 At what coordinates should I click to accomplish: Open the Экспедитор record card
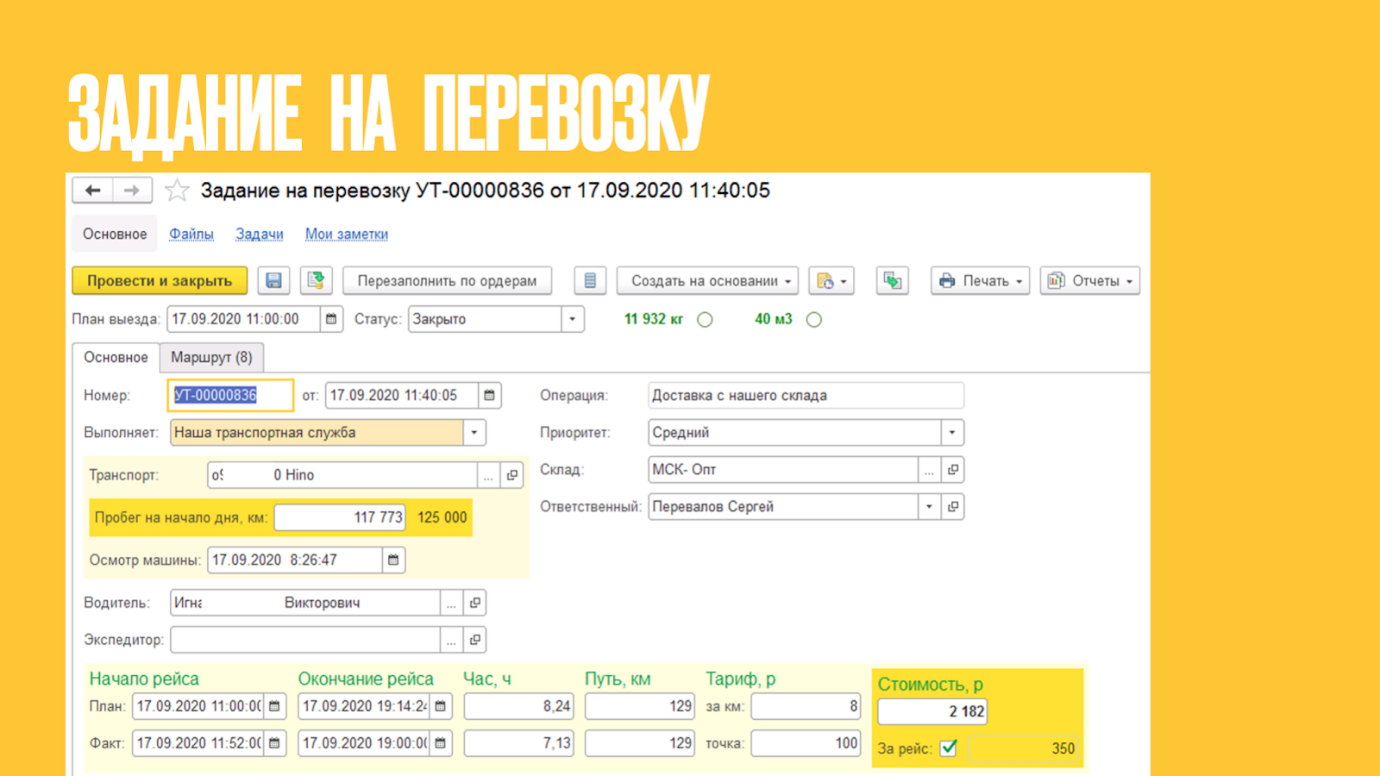pyautogui.click(x=476, y=640)
